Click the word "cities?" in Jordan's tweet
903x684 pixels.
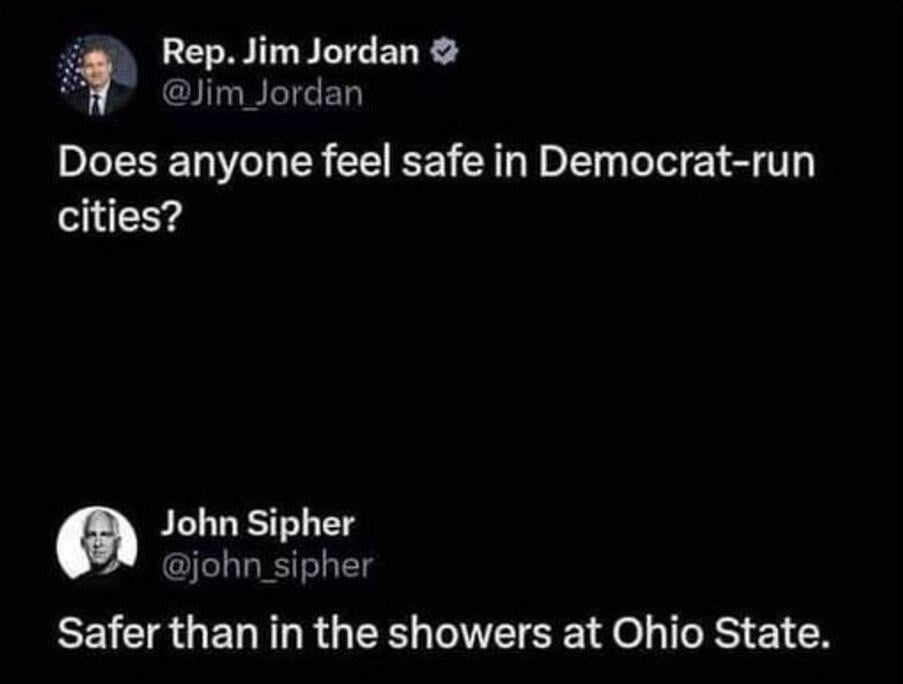pyautogui.click(x=119, y=216)
